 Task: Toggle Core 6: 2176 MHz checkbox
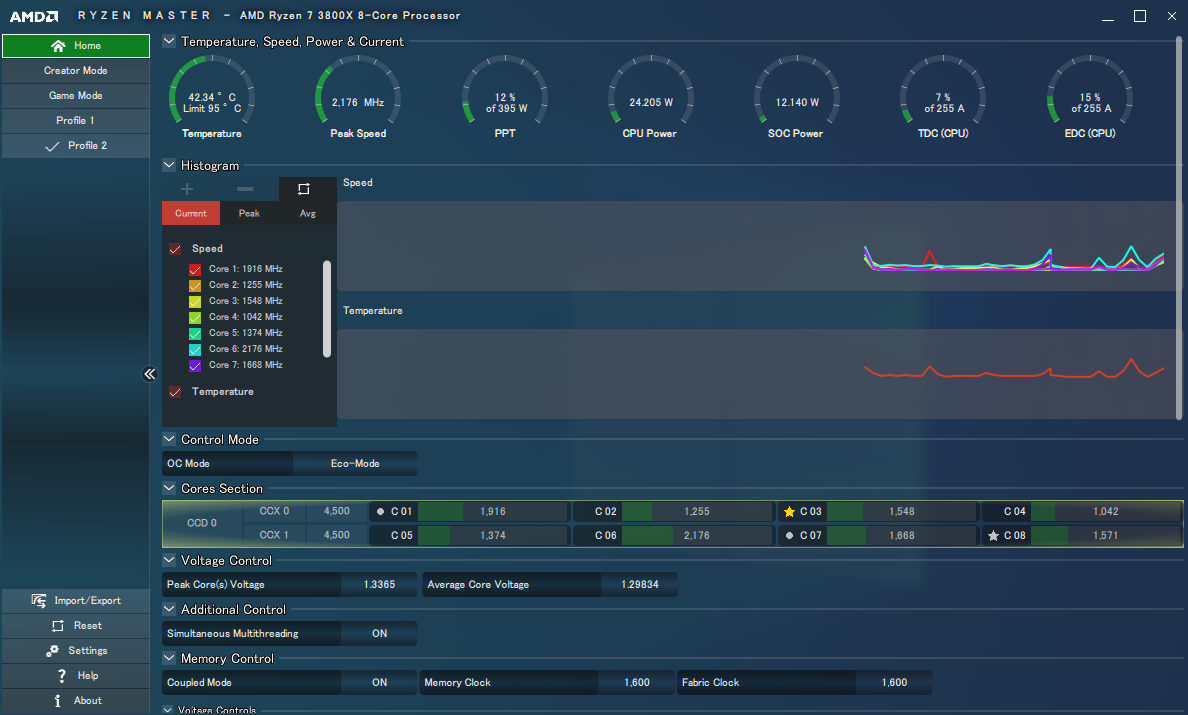(x=195, y=349)
